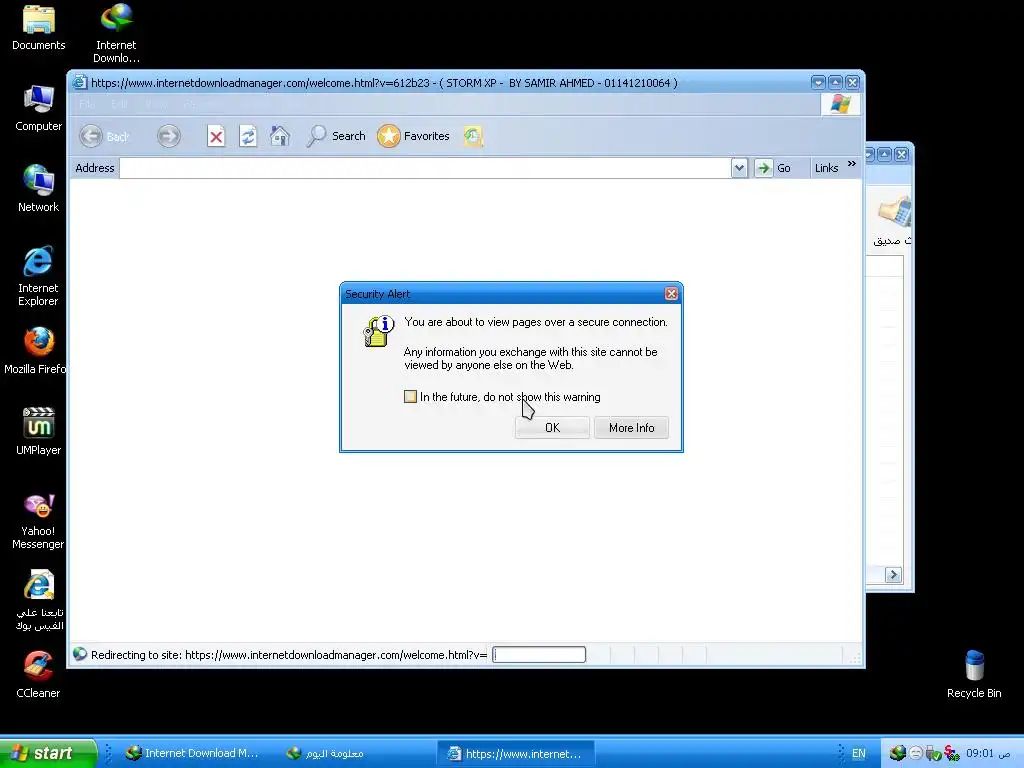This screenshot has height=768, width=1024.
Task: Click the status bar progress field
Action: (539, 654)
